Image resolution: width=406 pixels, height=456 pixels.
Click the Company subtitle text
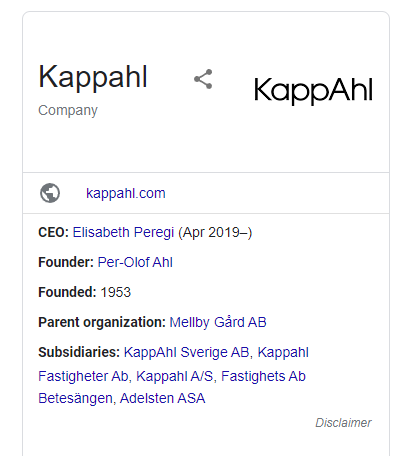[68, 110]
